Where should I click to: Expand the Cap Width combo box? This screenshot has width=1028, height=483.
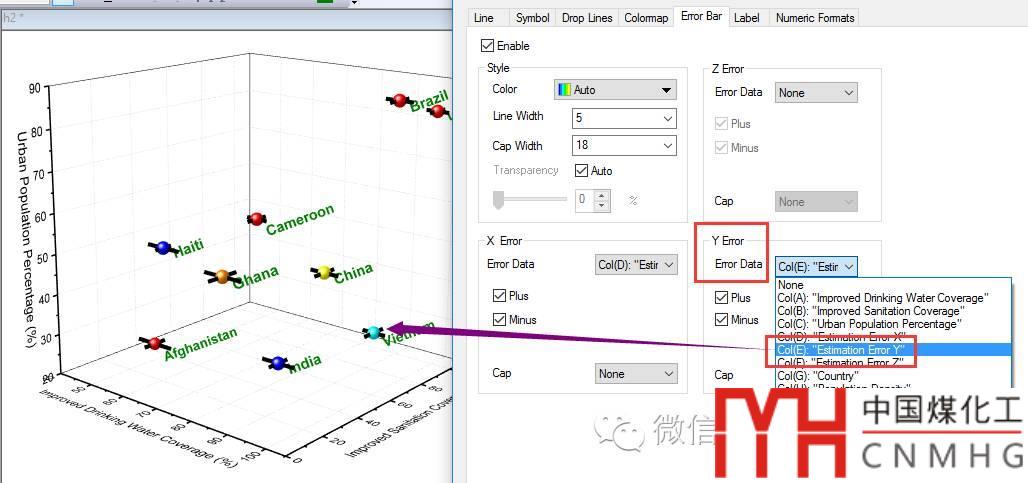pos(624,145)
